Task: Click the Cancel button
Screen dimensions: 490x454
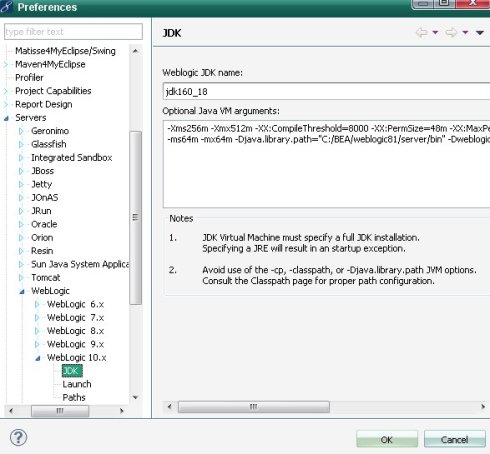Action: click(x=454, y=439)
